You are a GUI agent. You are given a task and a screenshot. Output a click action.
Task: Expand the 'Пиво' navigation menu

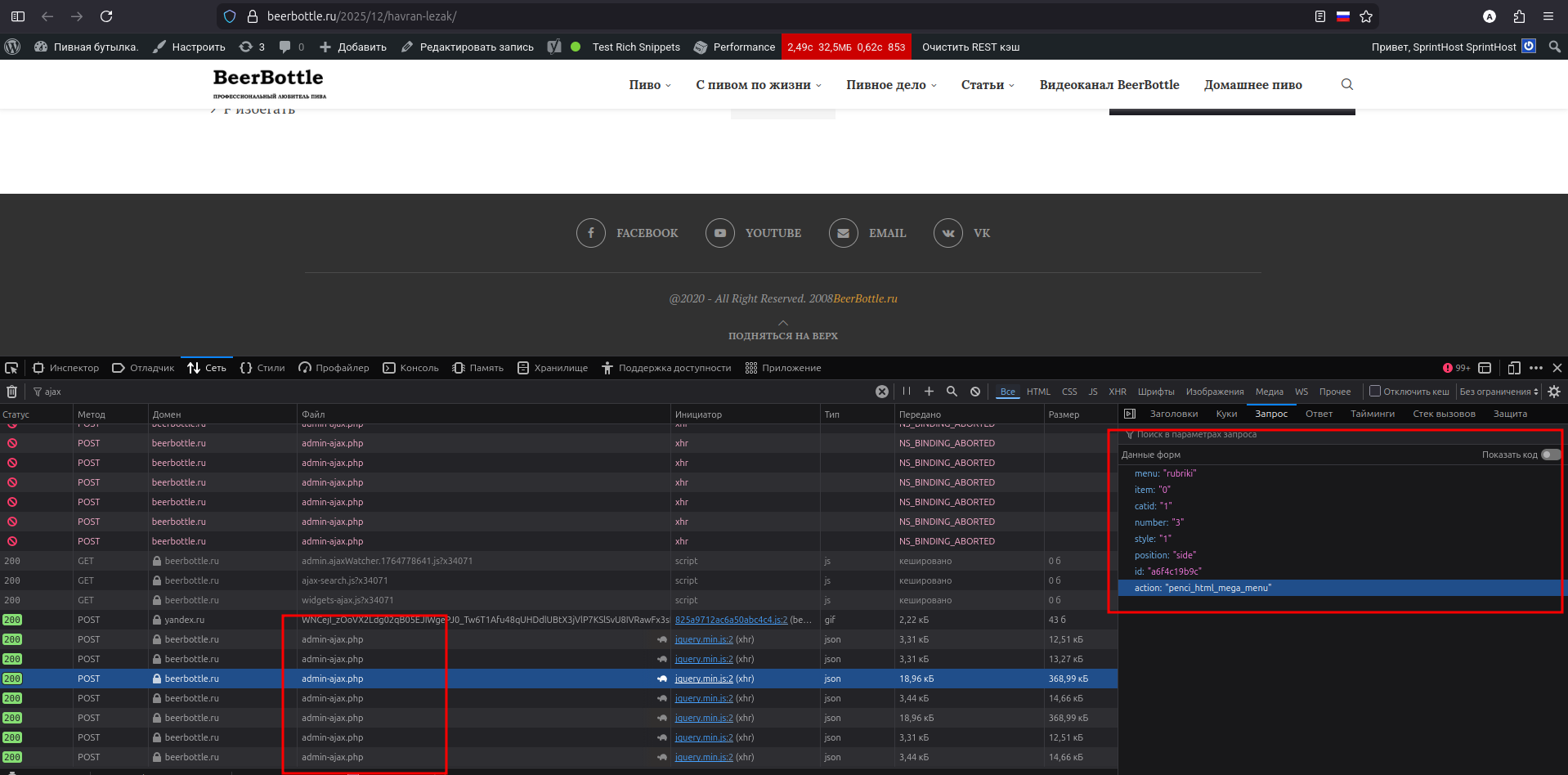coord(649,85)
